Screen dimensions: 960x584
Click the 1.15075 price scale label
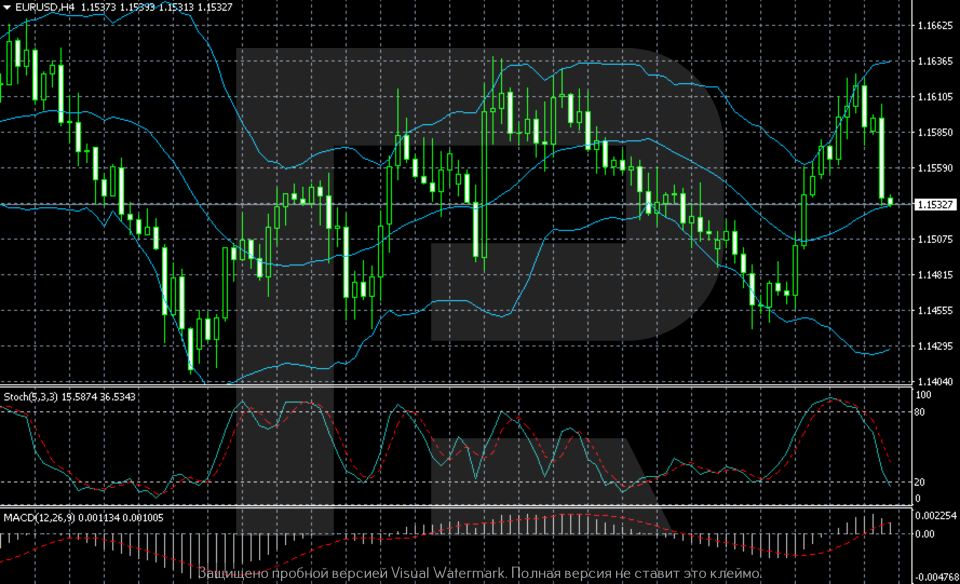coord(935,240)
